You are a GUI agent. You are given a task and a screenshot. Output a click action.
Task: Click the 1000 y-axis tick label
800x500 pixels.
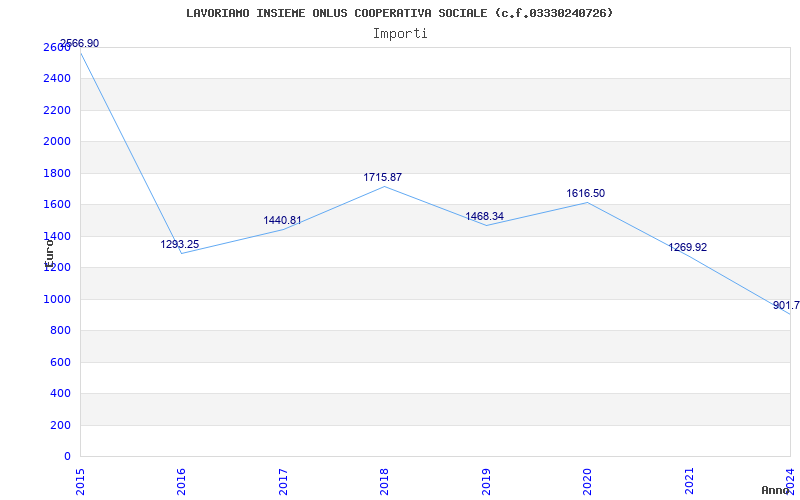click(57, 299)
